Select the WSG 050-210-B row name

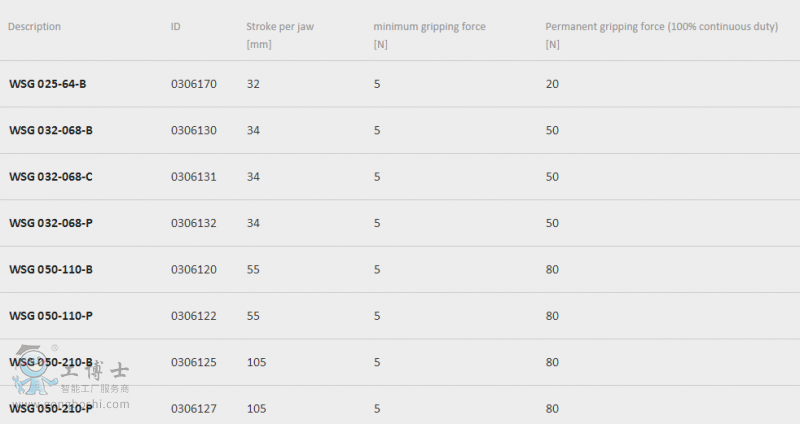pyautogui.click(x=51, y=363)
